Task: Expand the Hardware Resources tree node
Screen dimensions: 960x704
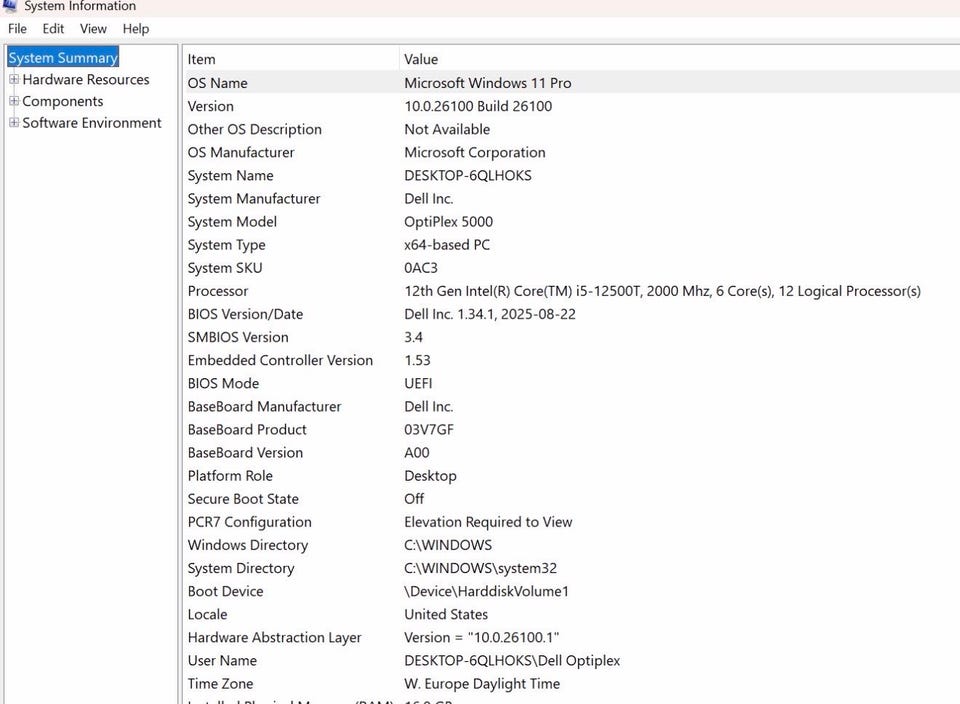Action: (x=14, y=80)
